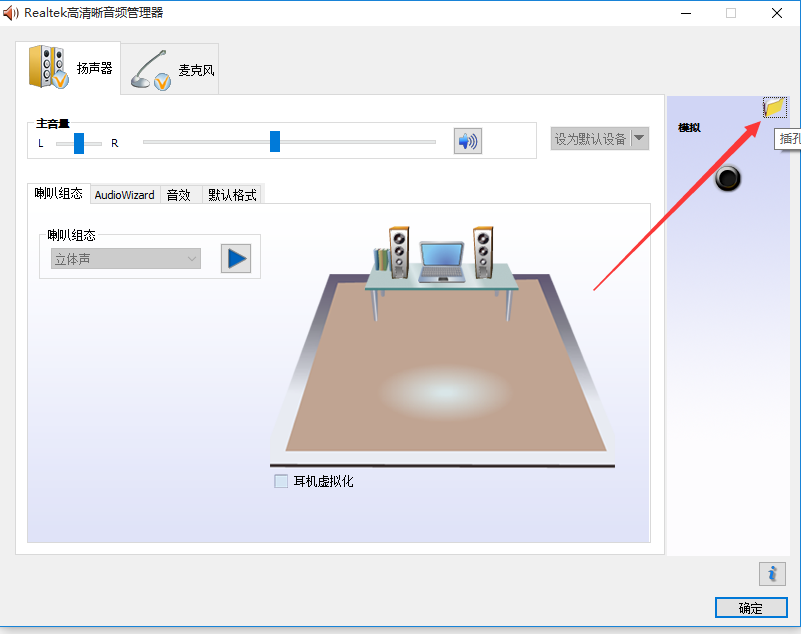Open the information icon button
The width and height of the screenshot is (801, 634).
point(772,574)
